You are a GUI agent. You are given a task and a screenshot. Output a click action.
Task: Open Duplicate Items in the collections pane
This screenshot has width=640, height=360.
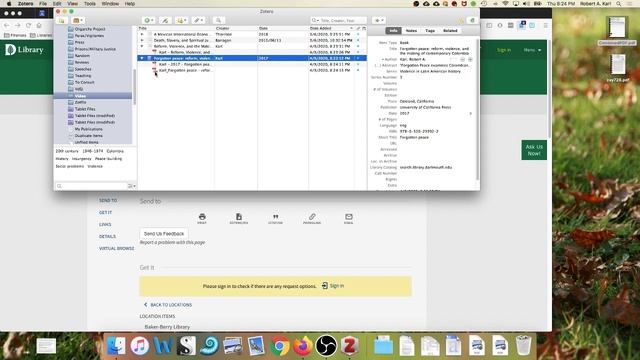click(x=89, y=136)
